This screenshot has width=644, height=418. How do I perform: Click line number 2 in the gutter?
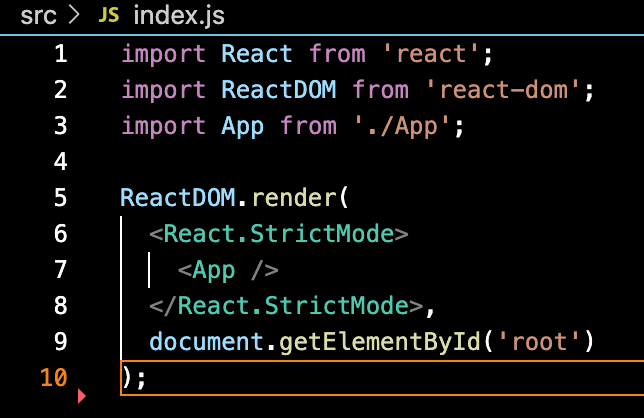click(x=61, y=90)
